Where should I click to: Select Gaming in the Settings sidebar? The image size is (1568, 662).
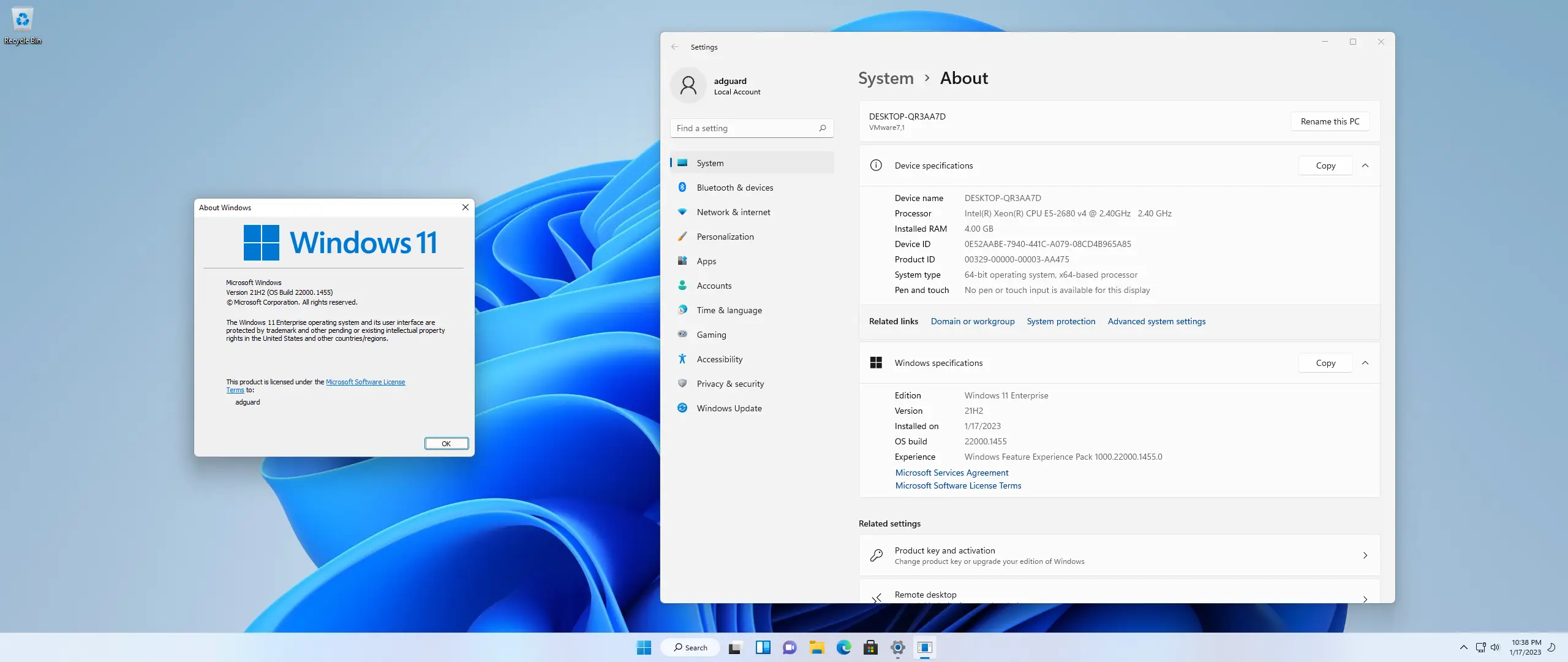pyautogui.click(x=710, y=334)
